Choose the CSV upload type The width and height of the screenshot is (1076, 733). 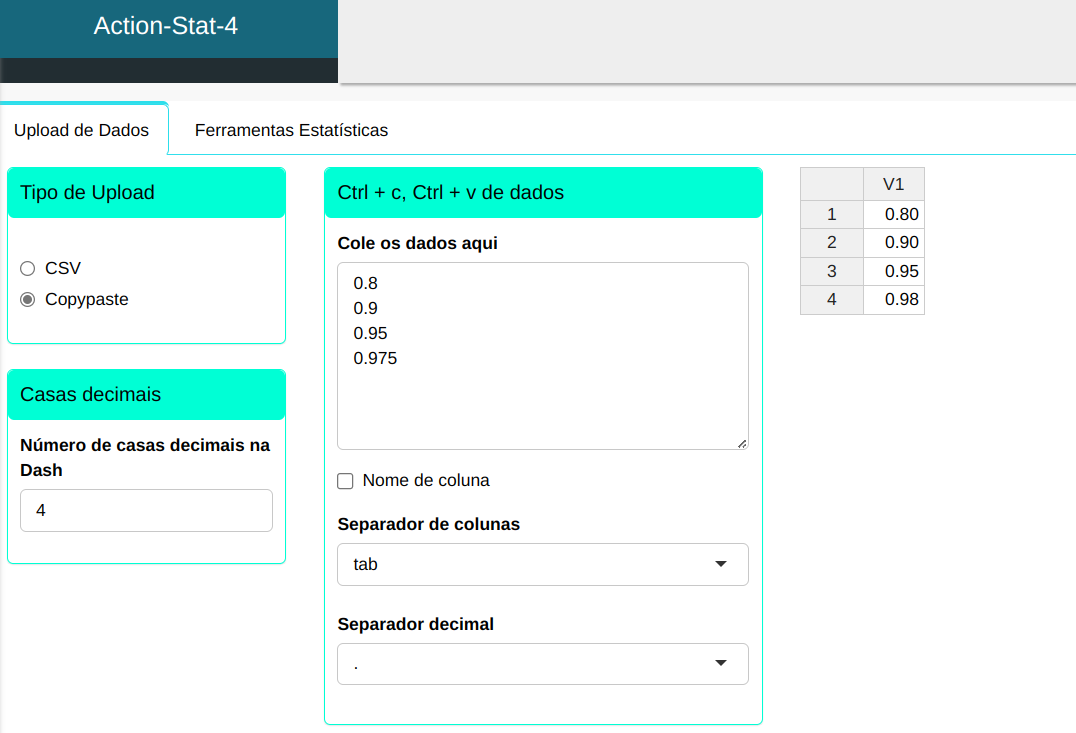click(28, 268)
